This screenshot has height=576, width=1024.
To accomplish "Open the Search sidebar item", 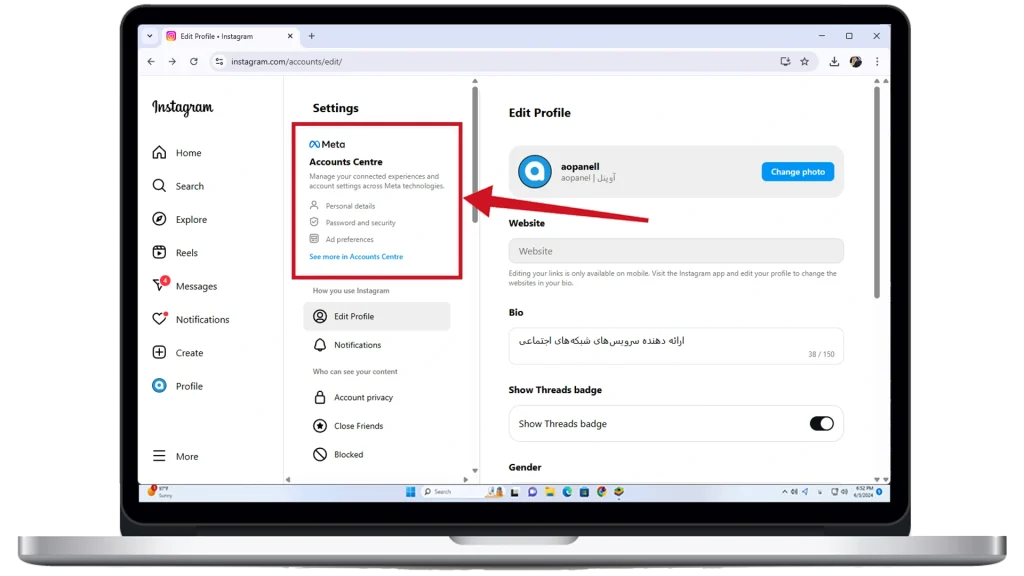I will point(178,186).
